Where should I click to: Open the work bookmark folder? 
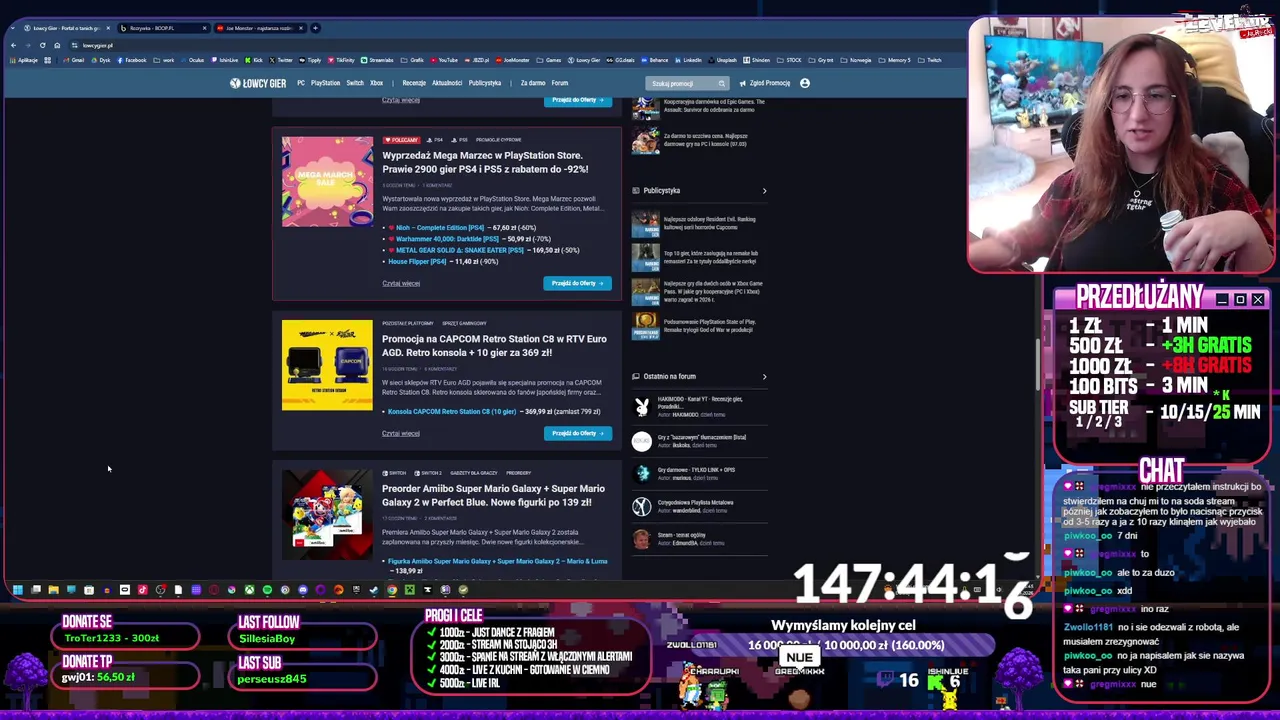pyautogui.click(x=165, y=60)
